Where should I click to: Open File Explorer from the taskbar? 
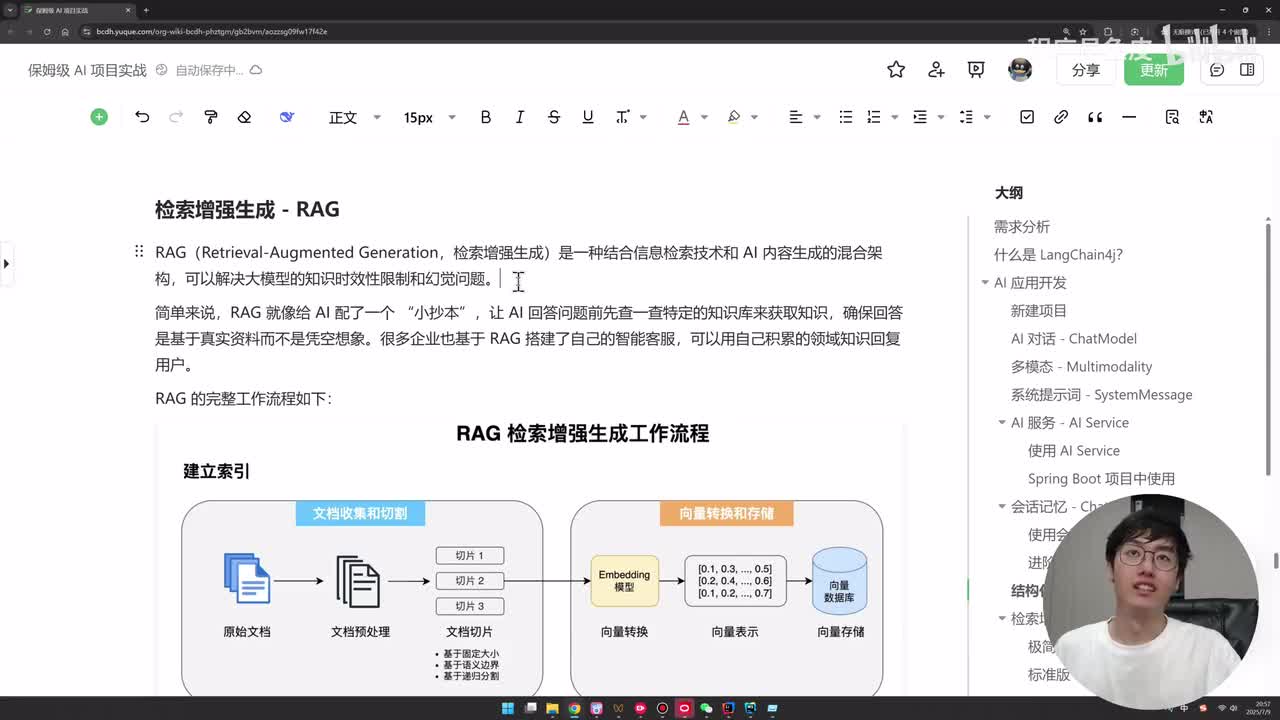coord(552,708)
